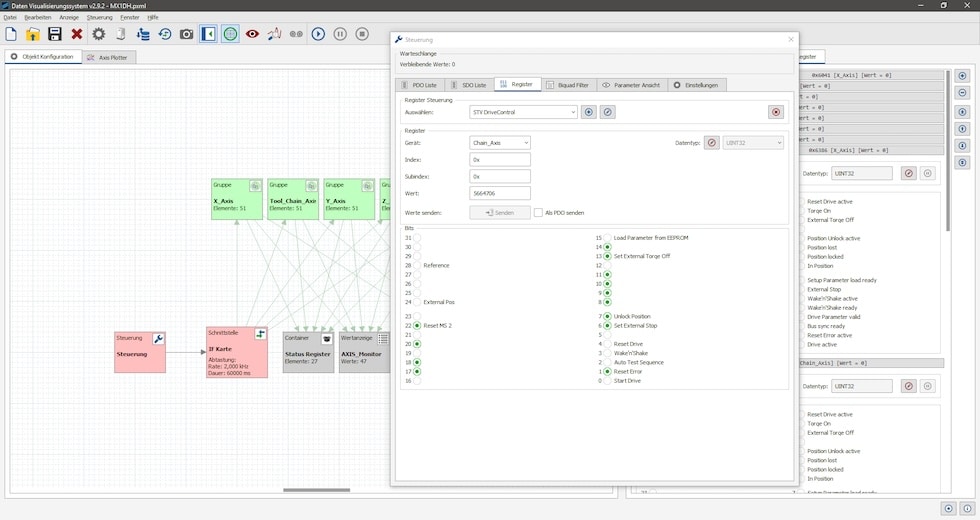The image size is (980, 520).
Task: Click the red eye toolbar icon
Action: [252, 34]
